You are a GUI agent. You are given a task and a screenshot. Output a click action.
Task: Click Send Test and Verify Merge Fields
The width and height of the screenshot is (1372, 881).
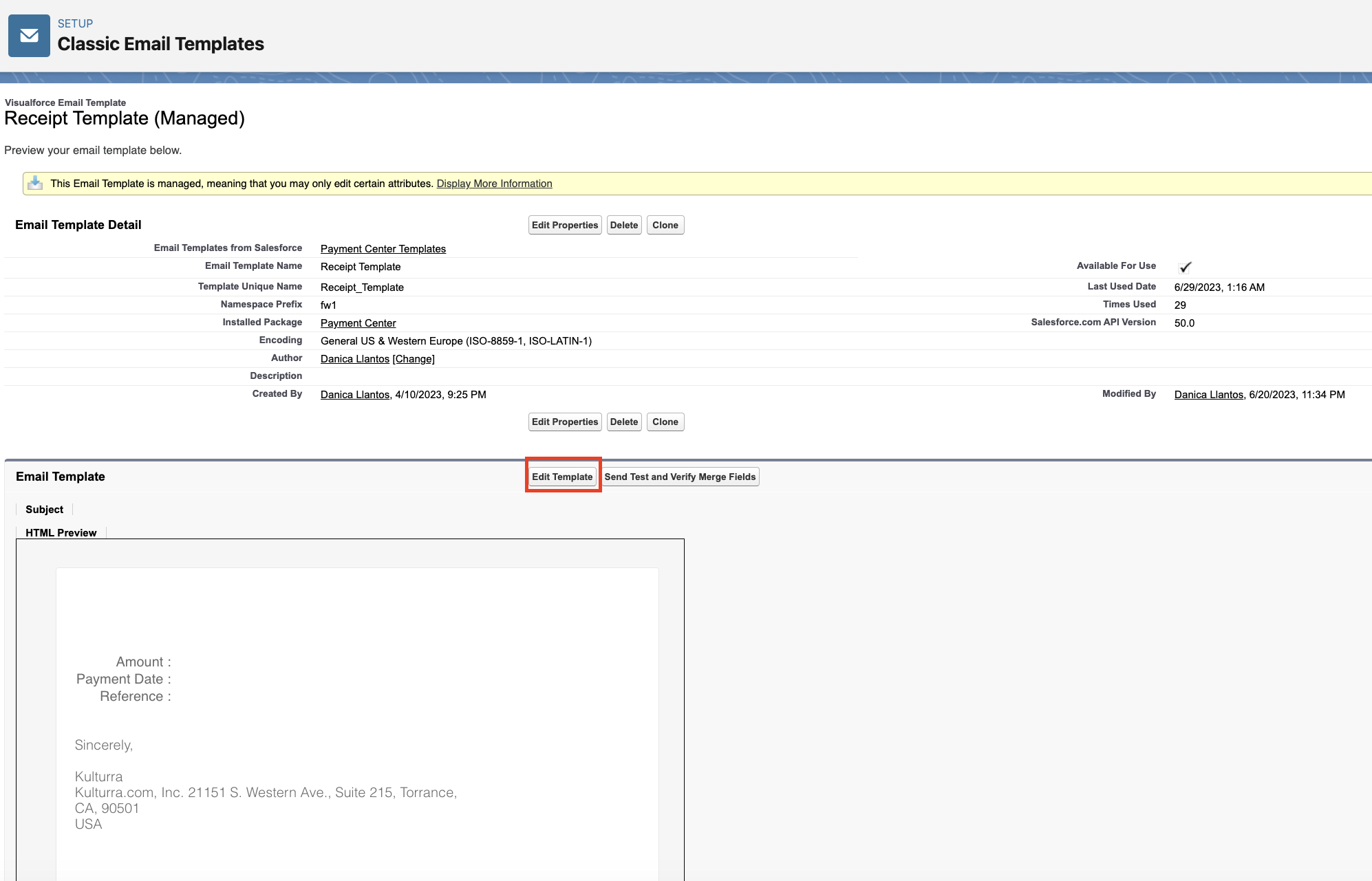tap(680, 477)
